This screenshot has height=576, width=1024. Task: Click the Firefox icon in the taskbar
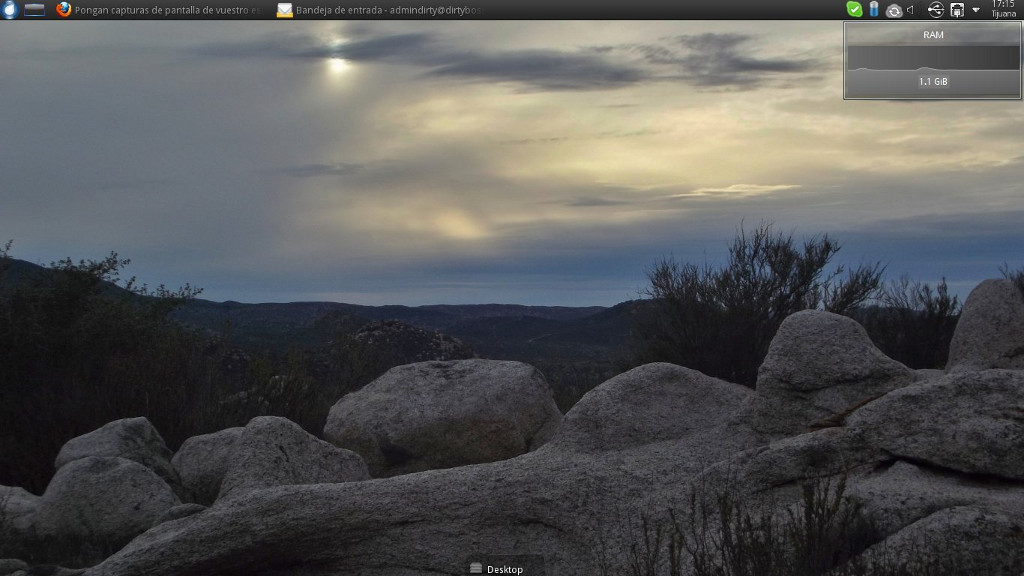[x=64, y=10]
